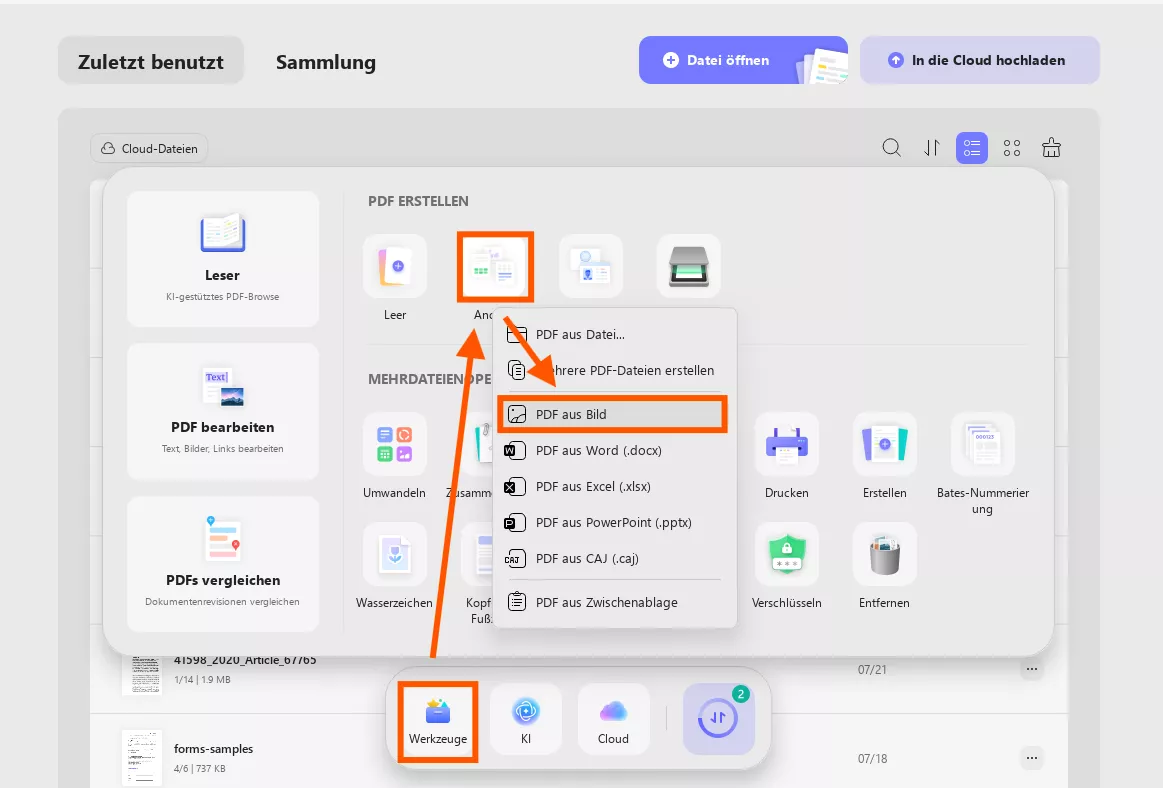Viewport: 1163px width, 788px height.
Task: Switch to Sammlung tab
Action: (x=326, y=62)
